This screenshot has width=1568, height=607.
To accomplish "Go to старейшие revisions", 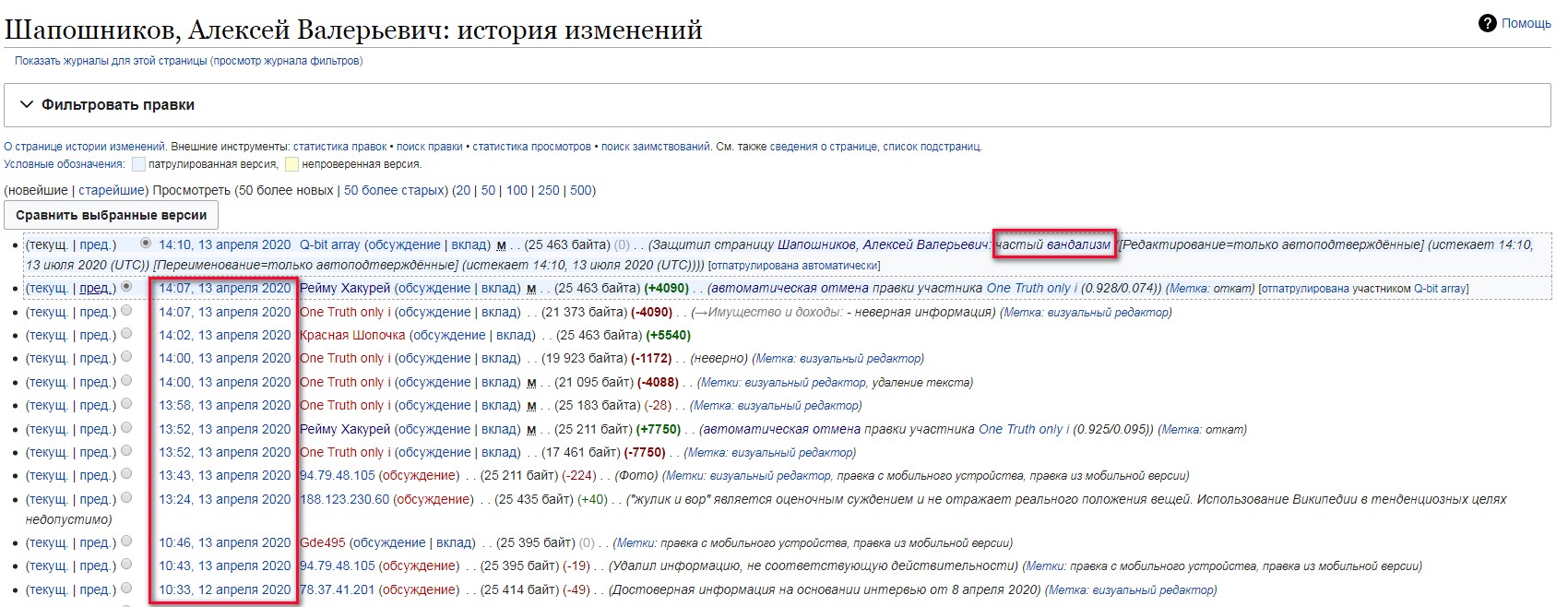I will [x=112, y=190].
